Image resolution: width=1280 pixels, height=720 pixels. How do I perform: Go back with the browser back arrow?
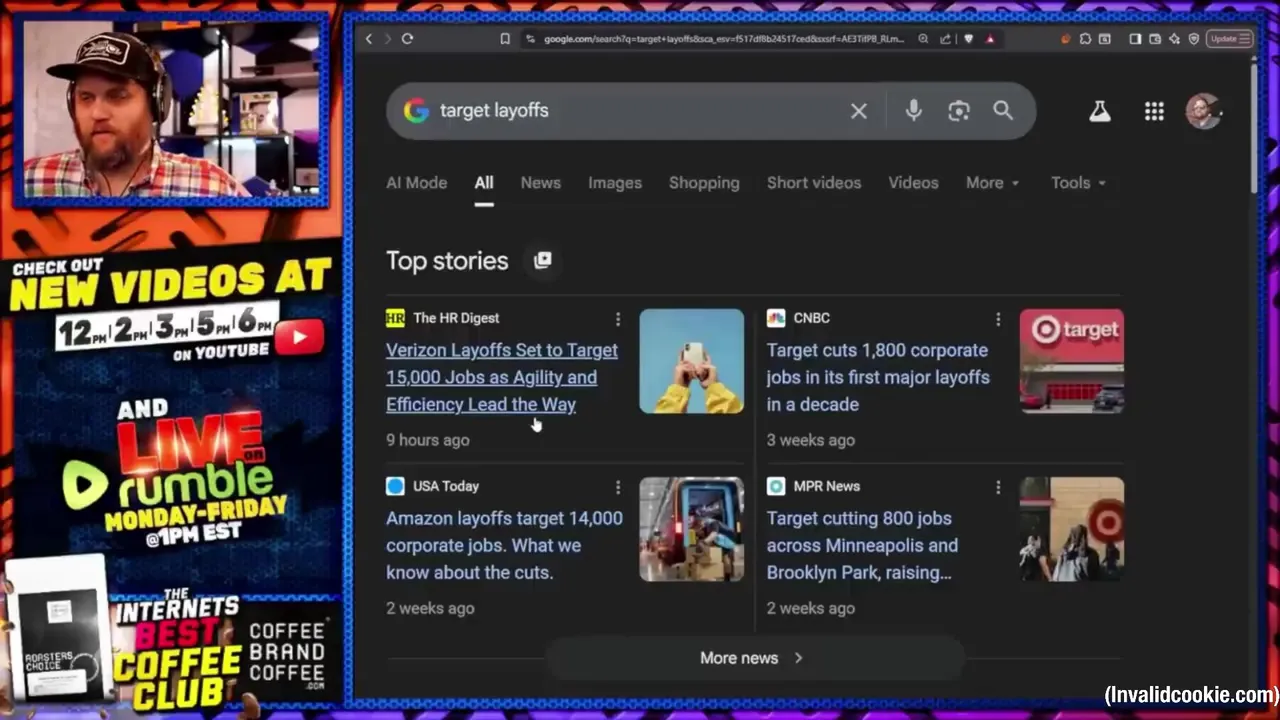368,39
